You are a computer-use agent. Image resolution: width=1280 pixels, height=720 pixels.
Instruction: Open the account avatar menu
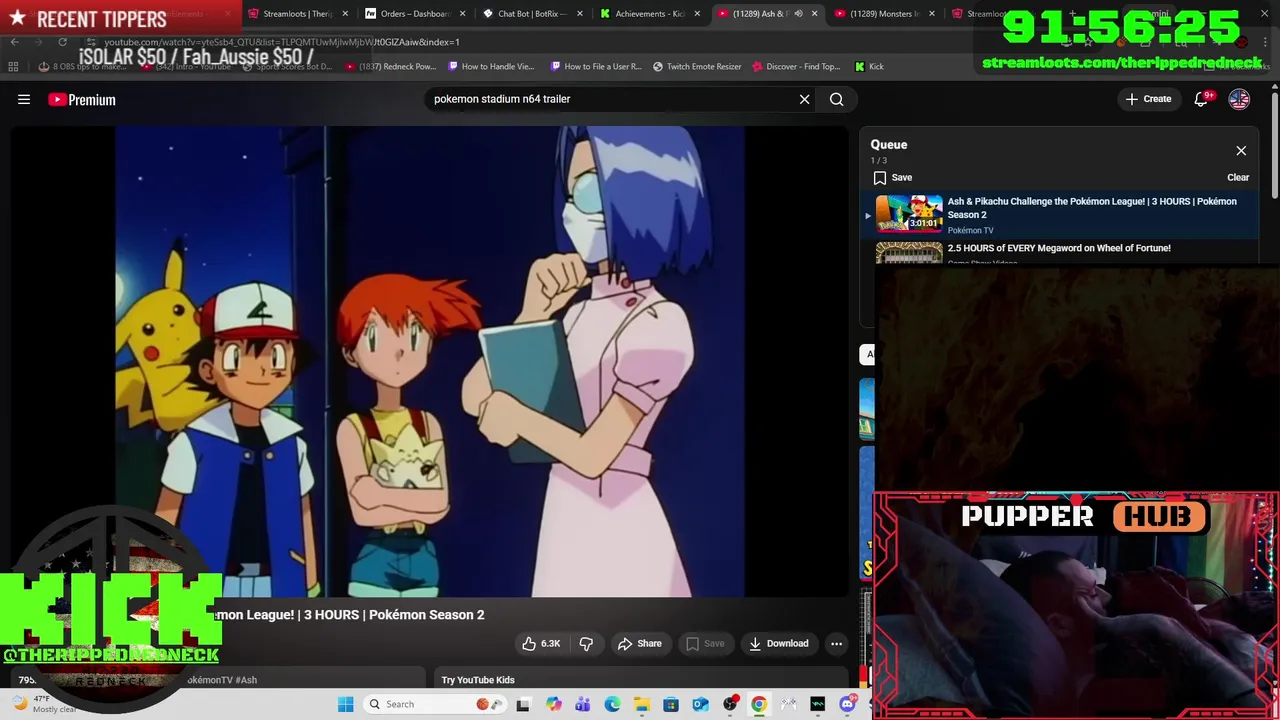[1239, 99]
